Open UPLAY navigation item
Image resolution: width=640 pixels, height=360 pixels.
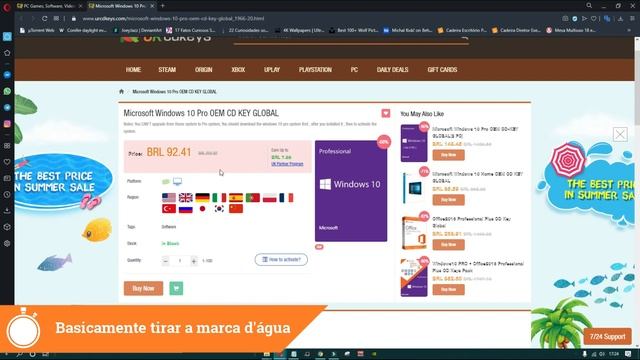point(272,70)
